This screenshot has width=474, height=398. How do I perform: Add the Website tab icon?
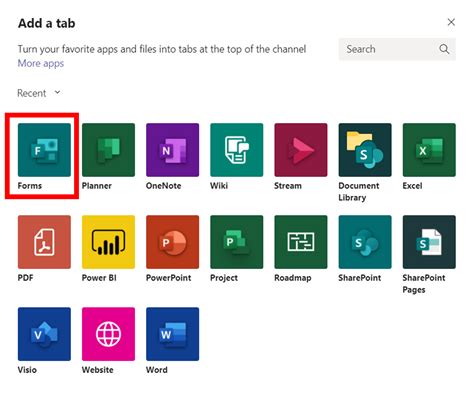[108, 334]
